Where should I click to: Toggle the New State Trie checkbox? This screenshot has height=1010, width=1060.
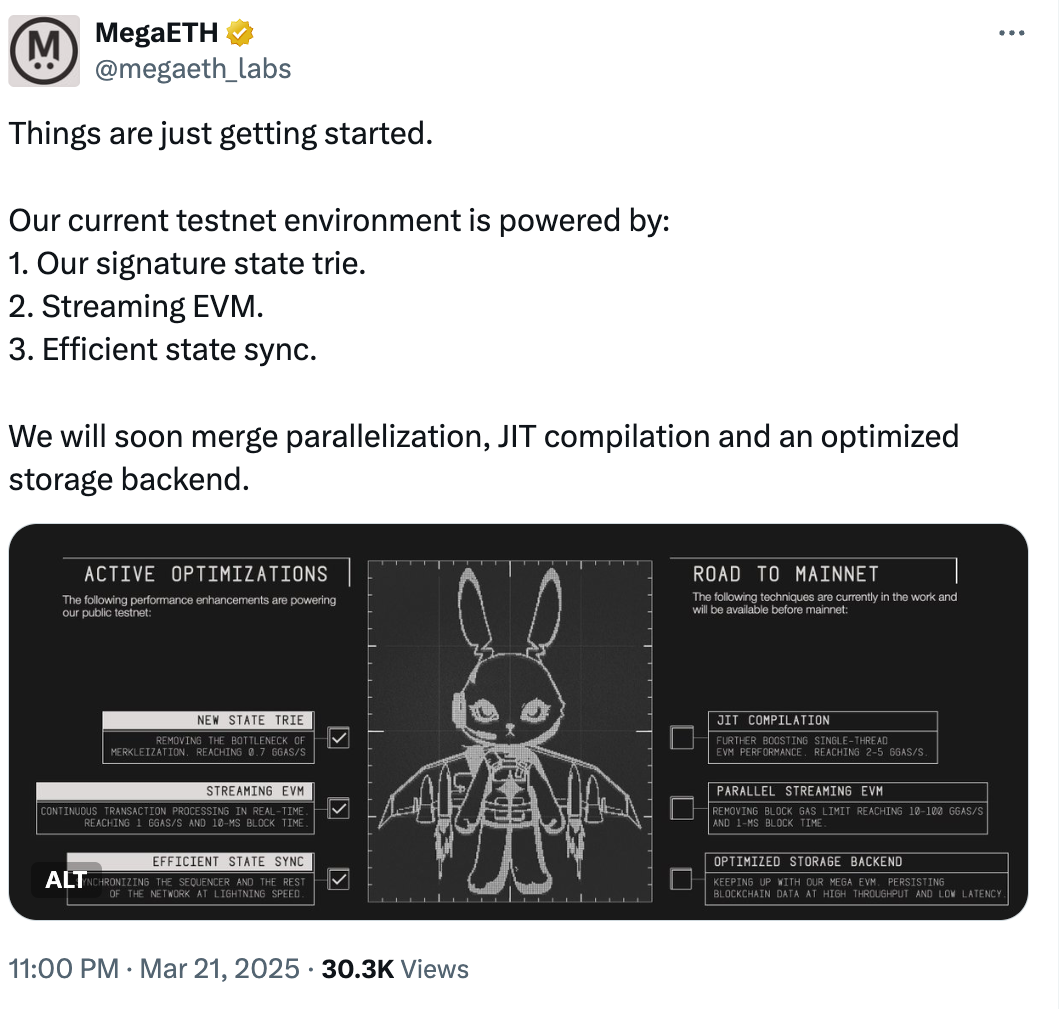click(x=339, y=738)
